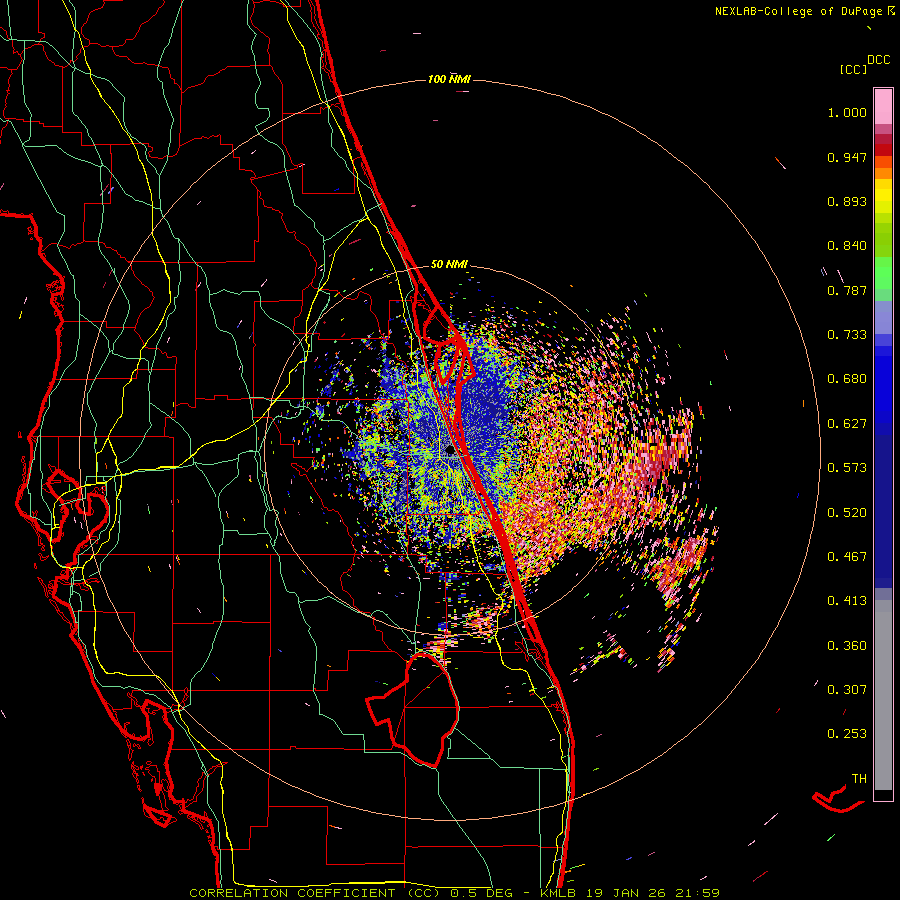Click the 1.000 value on the color scale
This screenshot has height=900, width=900.
click(847, 112)
